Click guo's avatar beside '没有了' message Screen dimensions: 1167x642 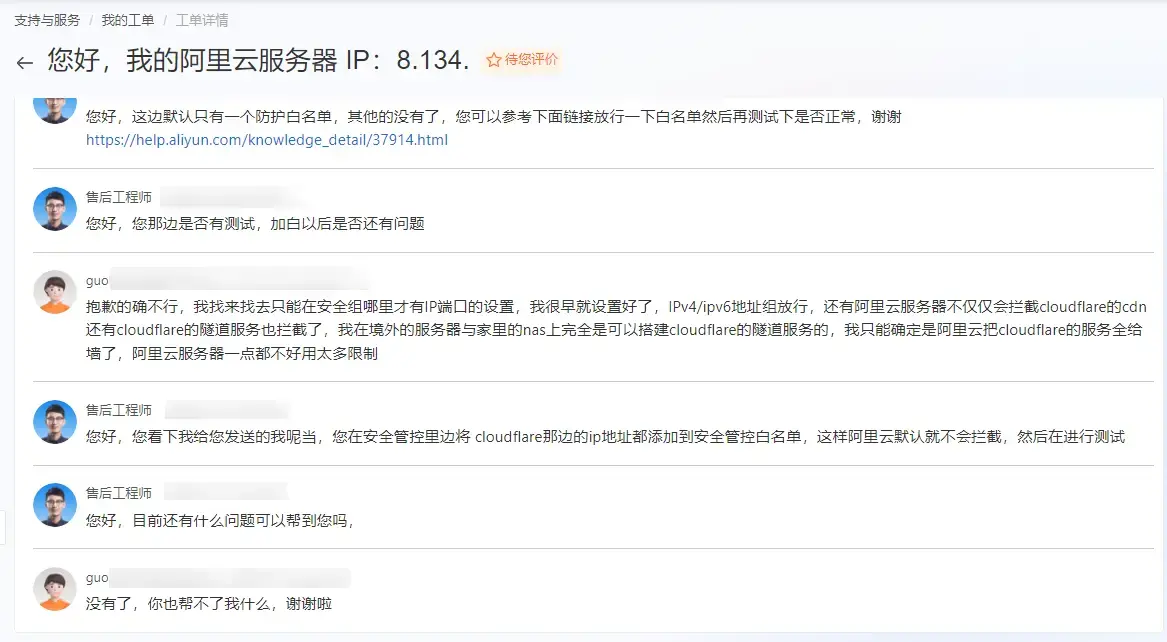(x=54, y=589)
